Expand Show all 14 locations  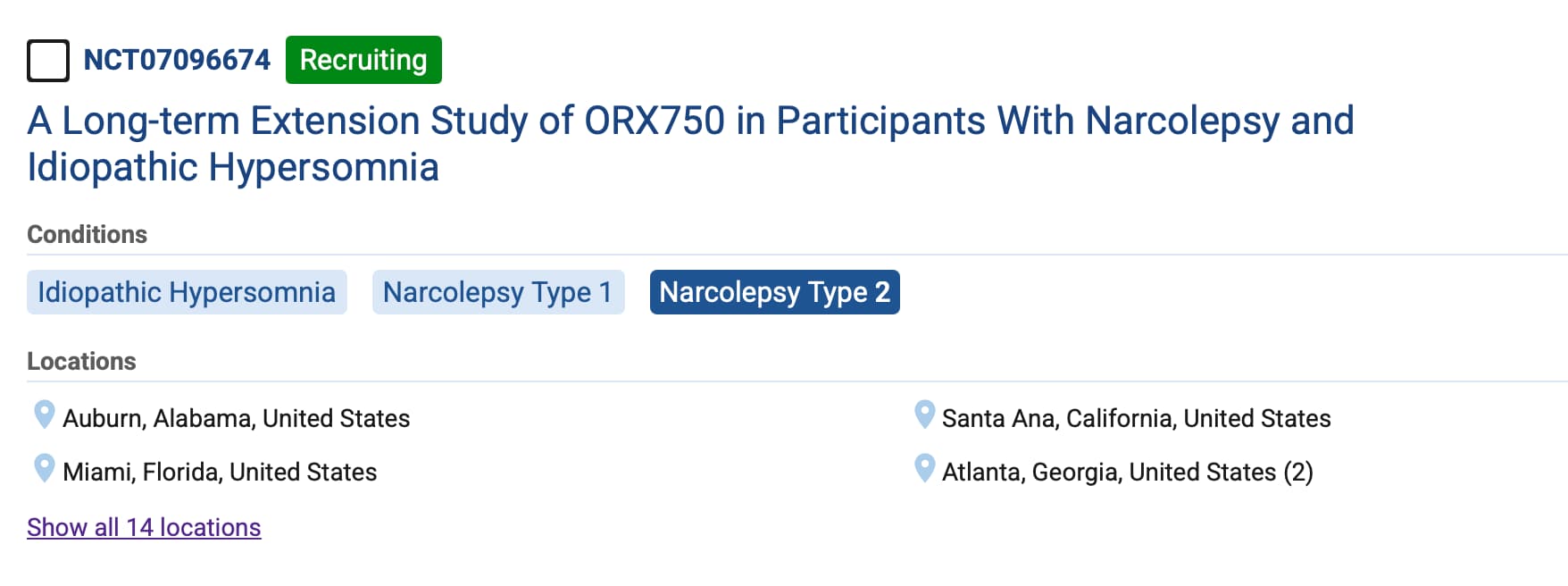click(x=144, y=527)
